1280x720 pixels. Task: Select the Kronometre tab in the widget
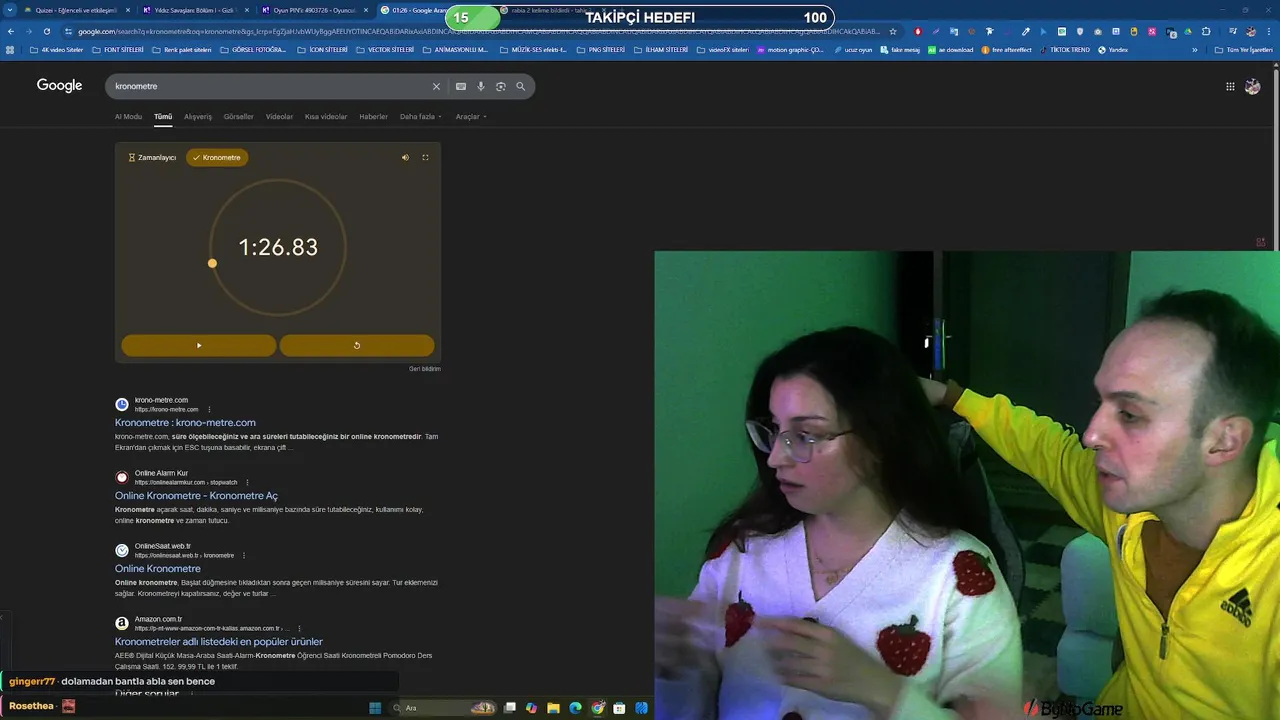tap(217, 157)
